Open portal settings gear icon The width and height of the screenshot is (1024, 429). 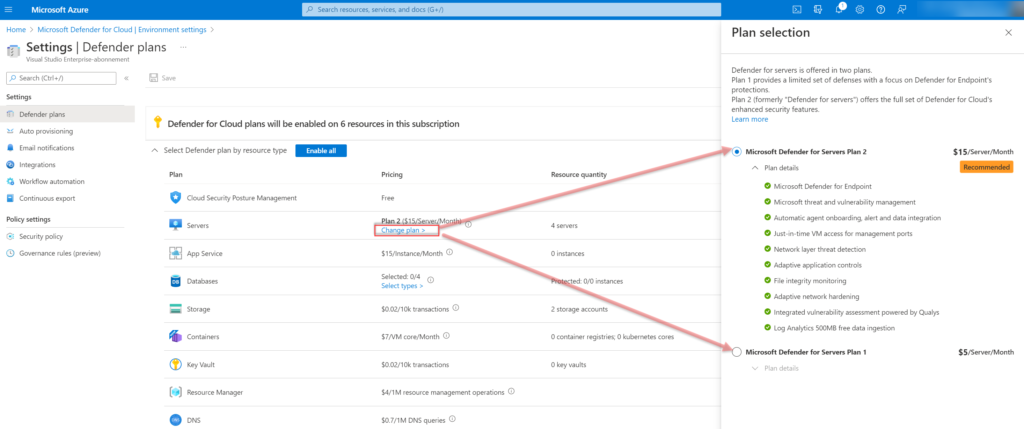click(860, 9)
